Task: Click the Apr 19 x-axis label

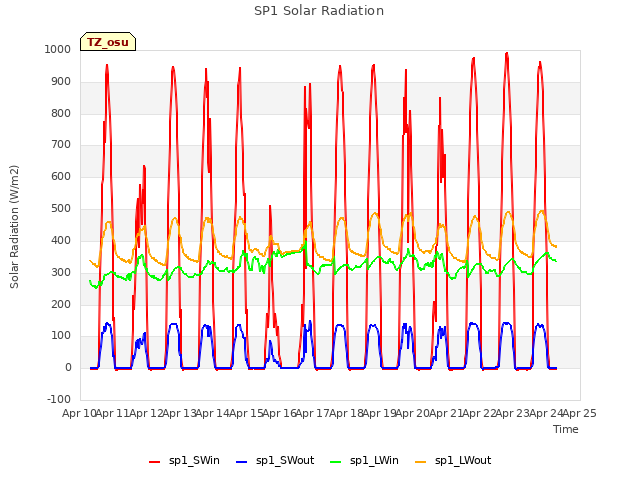Action: [380, 413]
